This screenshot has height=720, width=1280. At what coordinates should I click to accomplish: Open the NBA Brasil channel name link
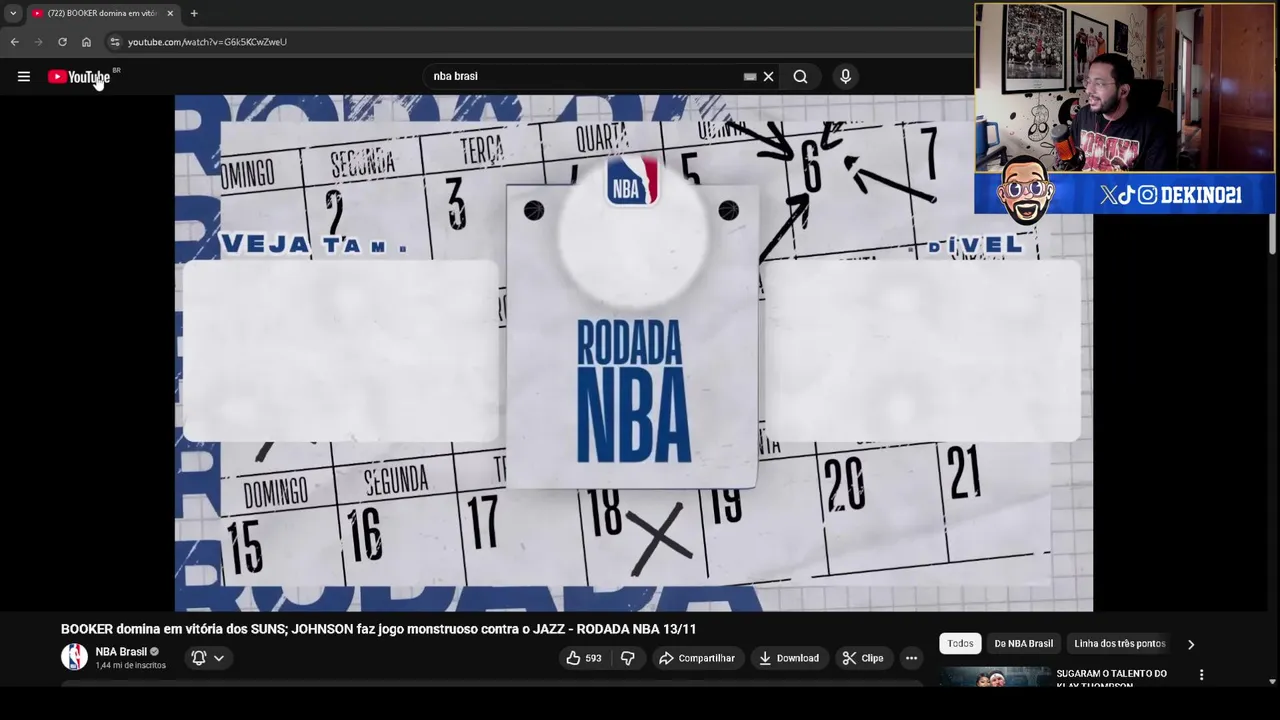[121, 652]
